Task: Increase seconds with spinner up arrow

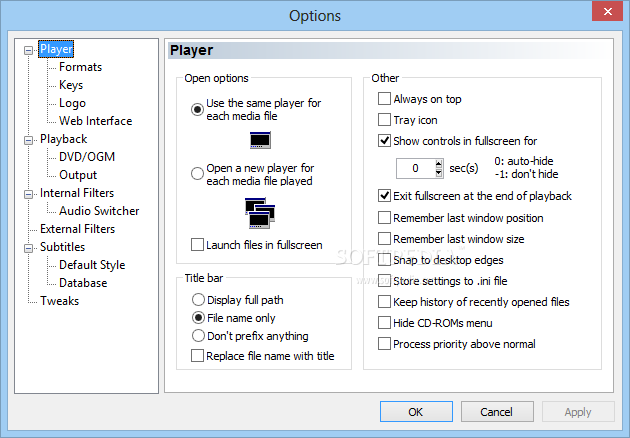Action: coord(439,164)
